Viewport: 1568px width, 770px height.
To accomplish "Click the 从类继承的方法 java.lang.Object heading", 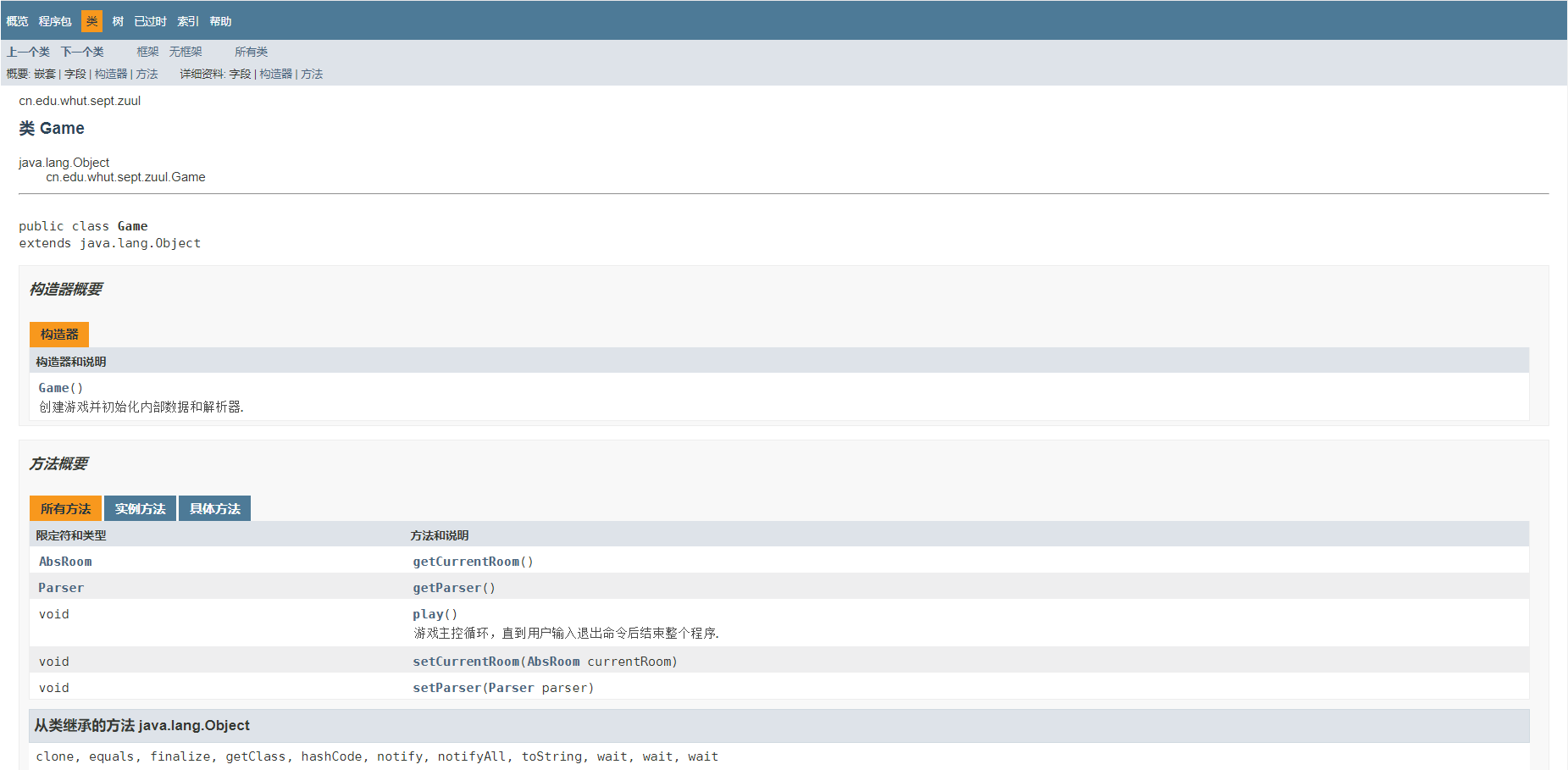I will click(x=141, y=726).
